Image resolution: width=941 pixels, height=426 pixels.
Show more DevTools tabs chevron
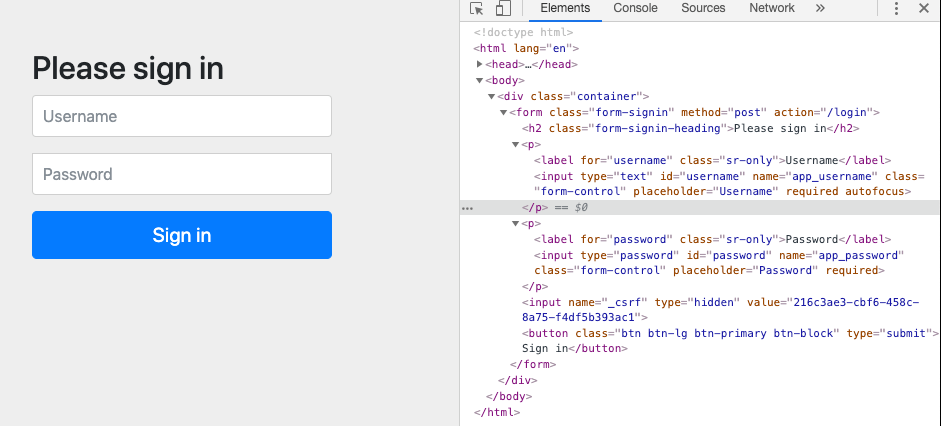[x=820, y=8]
